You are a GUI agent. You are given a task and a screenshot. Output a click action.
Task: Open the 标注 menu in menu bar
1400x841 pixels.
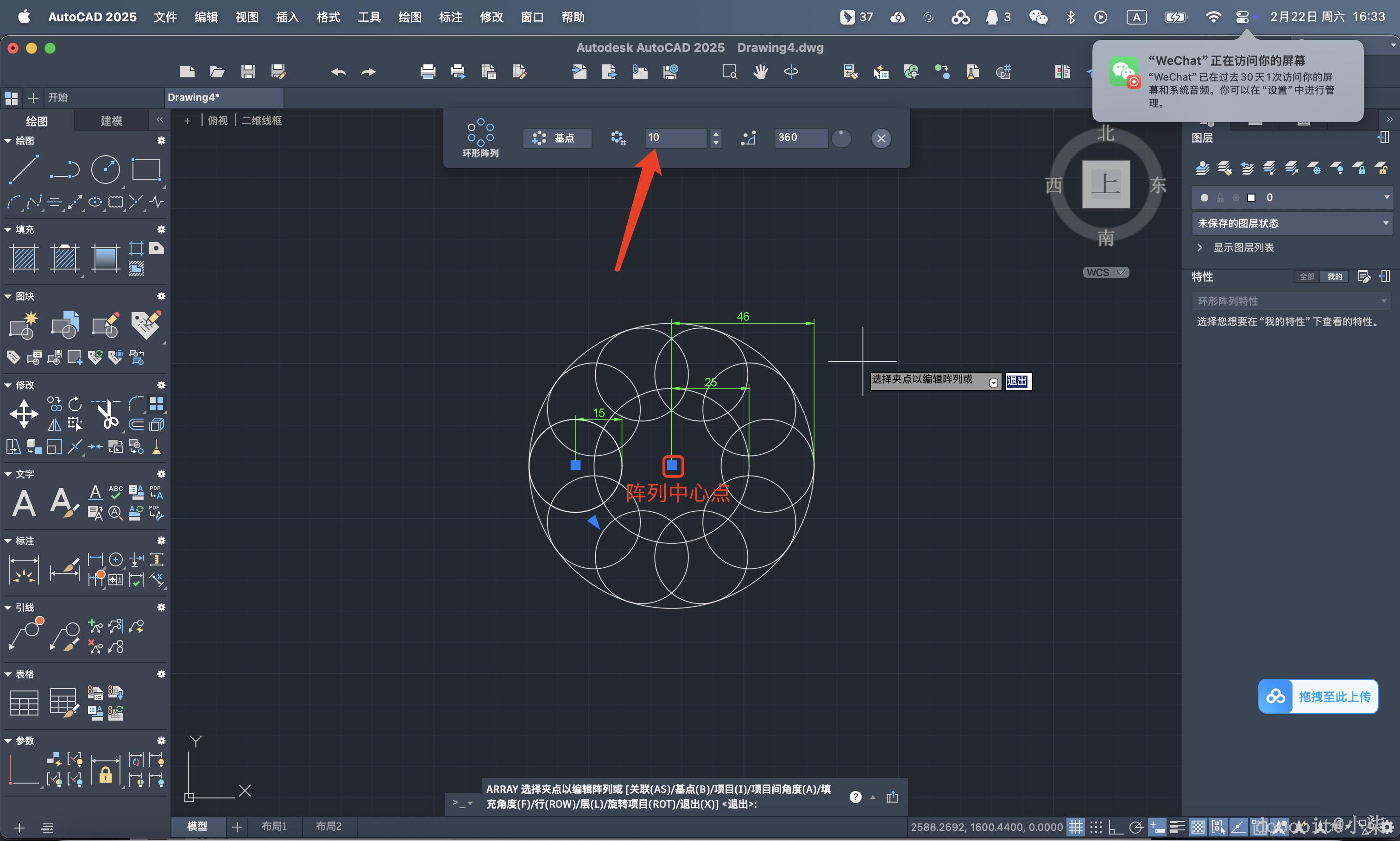coord(451,17)
